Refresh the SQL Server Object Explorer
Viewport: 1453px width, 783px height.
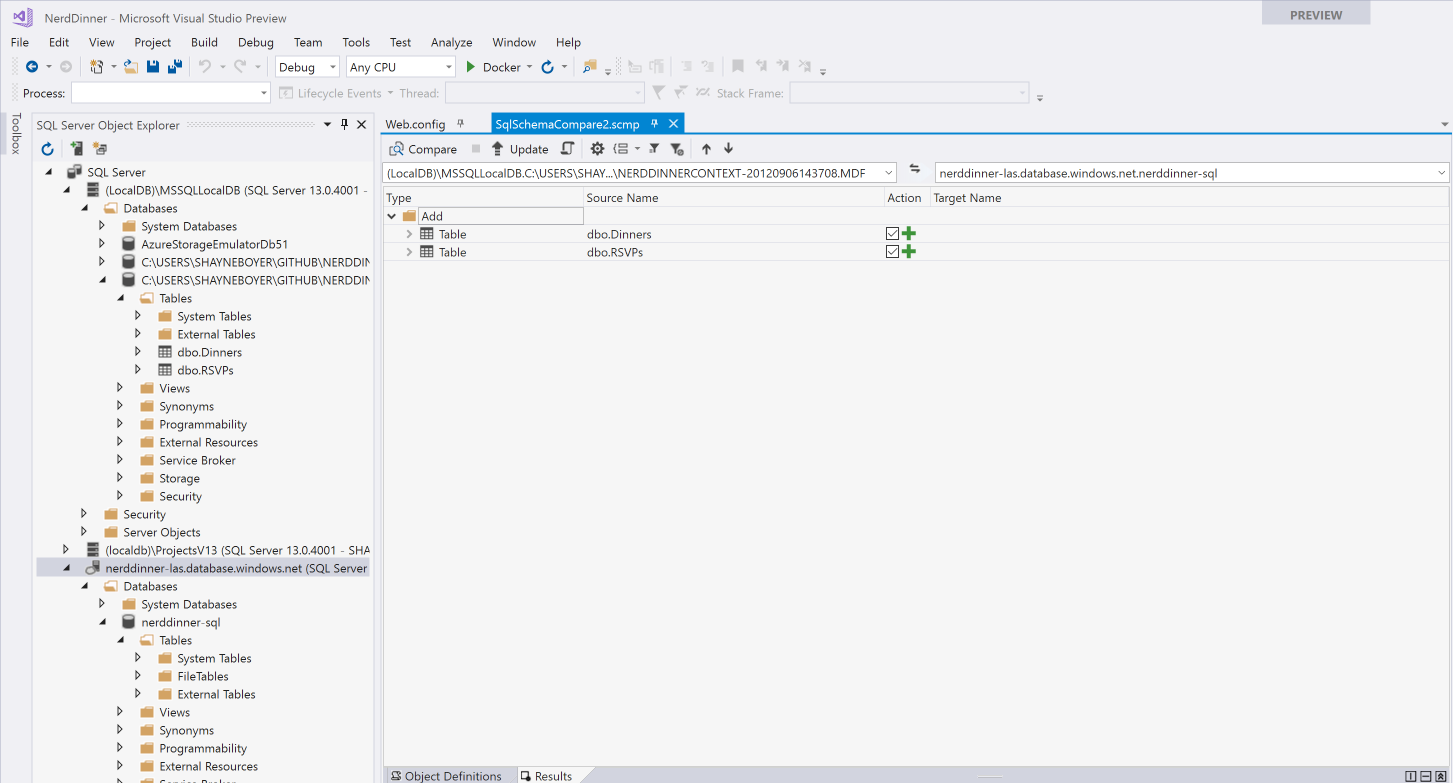tap(47, 149)
